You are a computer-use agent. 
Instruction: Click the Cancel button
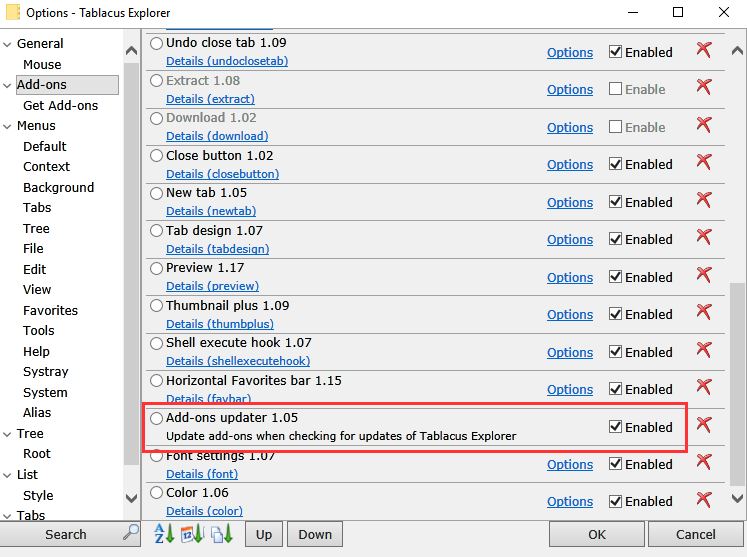[696, 534]
